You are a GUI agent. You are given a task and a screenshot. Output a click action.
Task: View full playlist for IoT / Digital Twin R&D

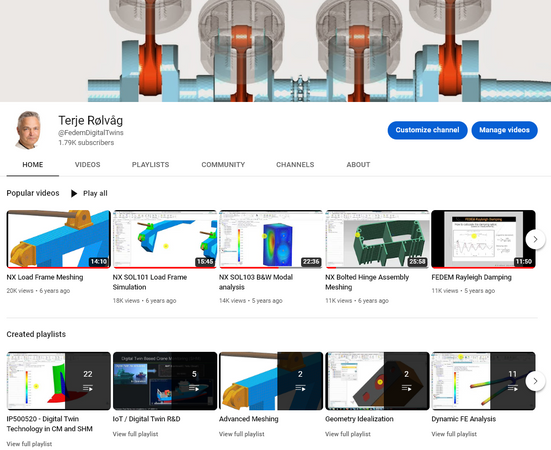coord(135,434)
